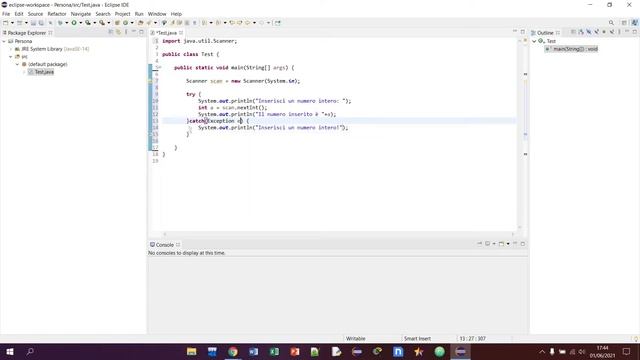Image resolution: width=640 pixels, height=360 pixels.
Task: Click the New Java Package icon
Action: [117, 23]
